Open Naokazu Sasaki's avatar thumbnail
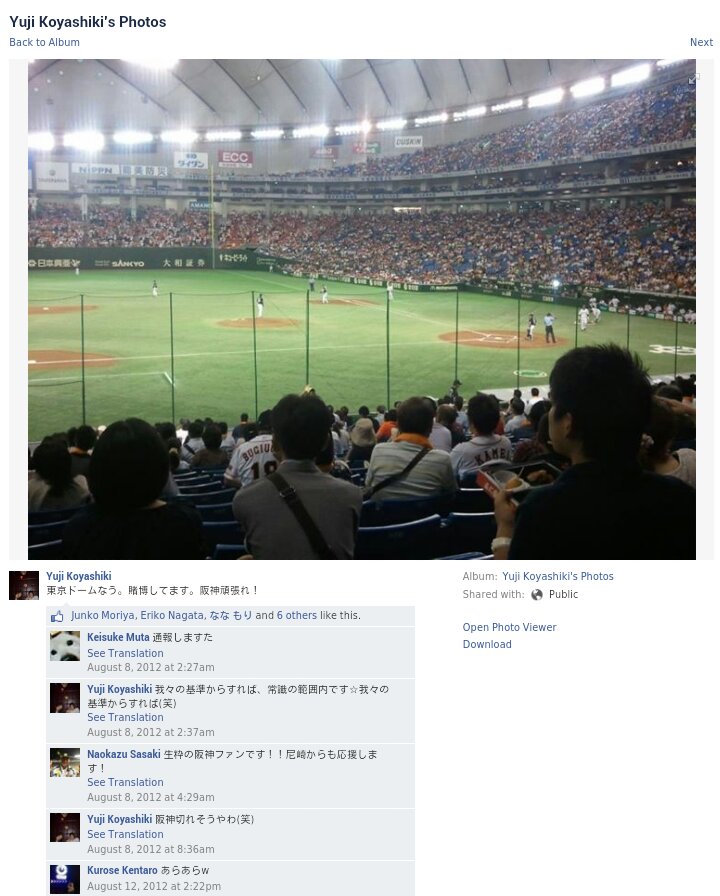This screenshot has height=896, width=720. click(x=65, y=763)
